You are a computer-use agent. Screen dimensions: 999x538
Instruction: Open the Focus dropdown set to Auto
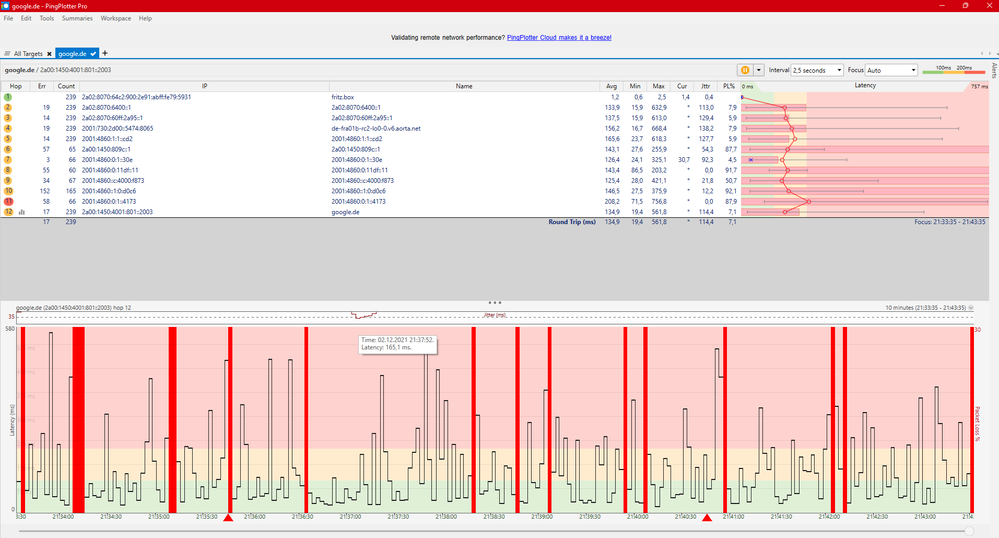coord(891,70)
